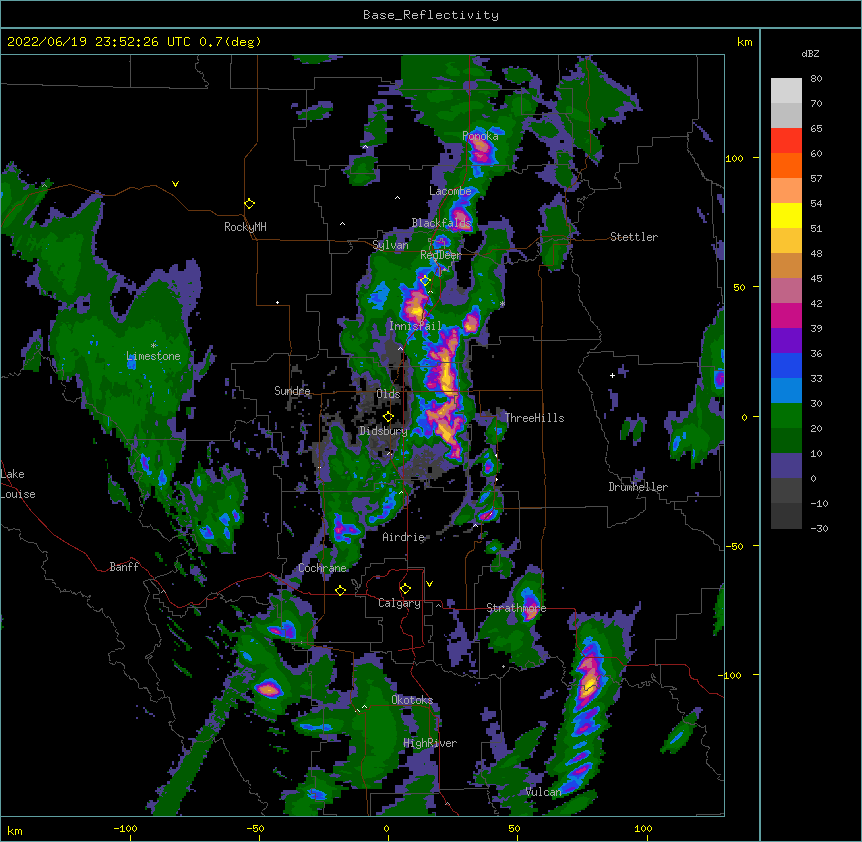This screenshot has width=862, height=842.
Task: Select the light blue legend swatch between 33 and 30
Action: (x=786, y=391)
